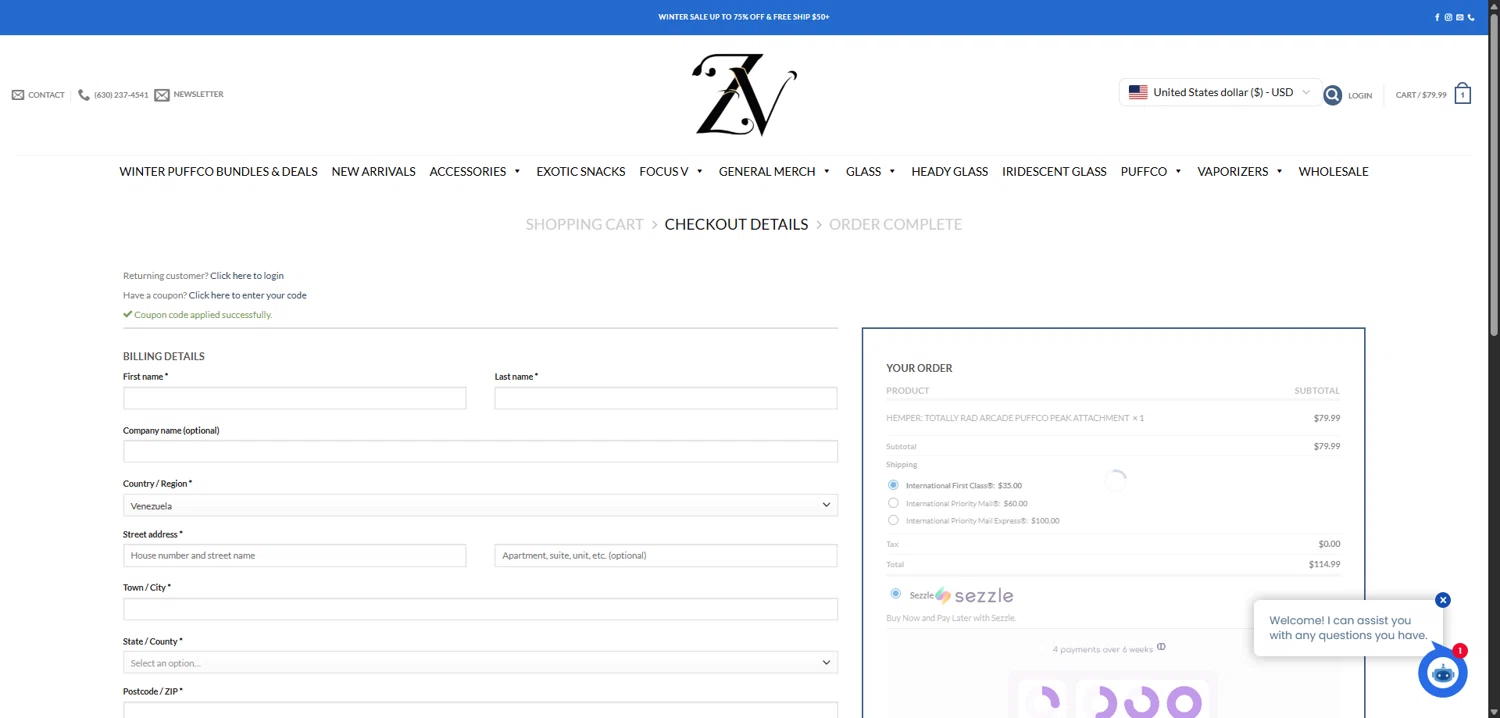Screen dimensions: 1500x718
Task: Select International Priority Mail Express $100.00 option
Action: click(x=893, y=520)
